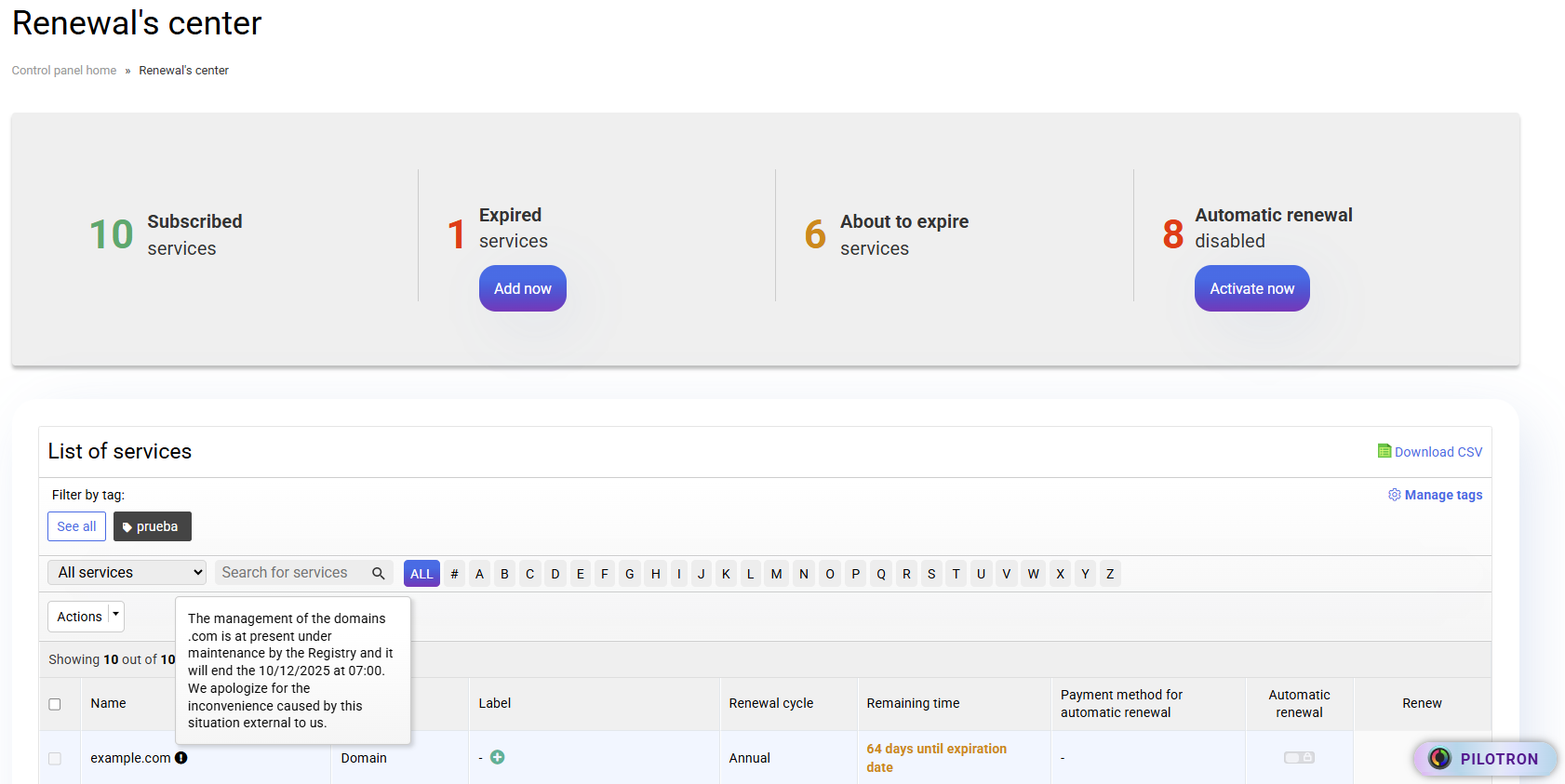Check the example.com row checkbox

point(55,759)
